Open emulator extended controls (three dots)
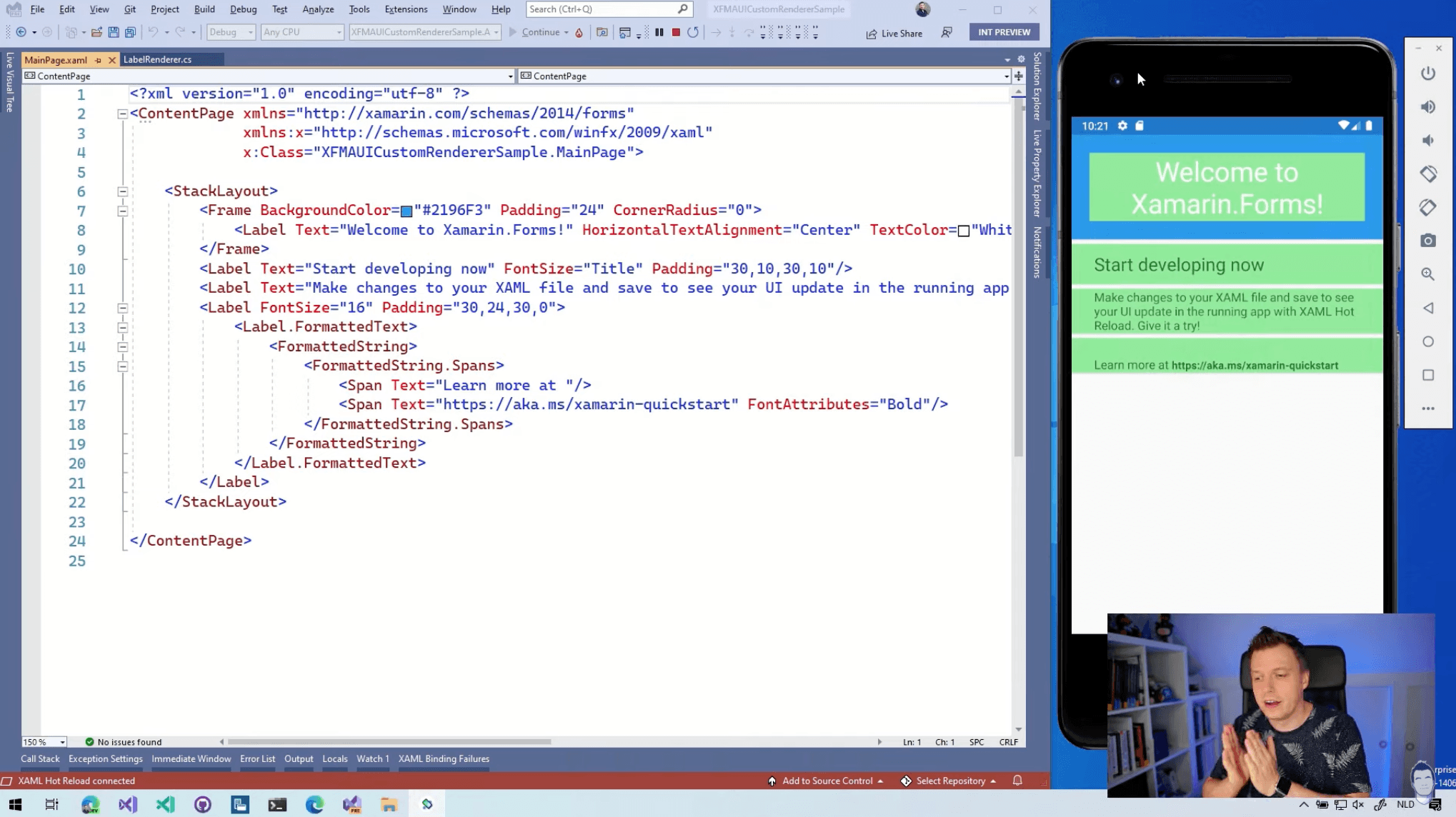 1428,408
